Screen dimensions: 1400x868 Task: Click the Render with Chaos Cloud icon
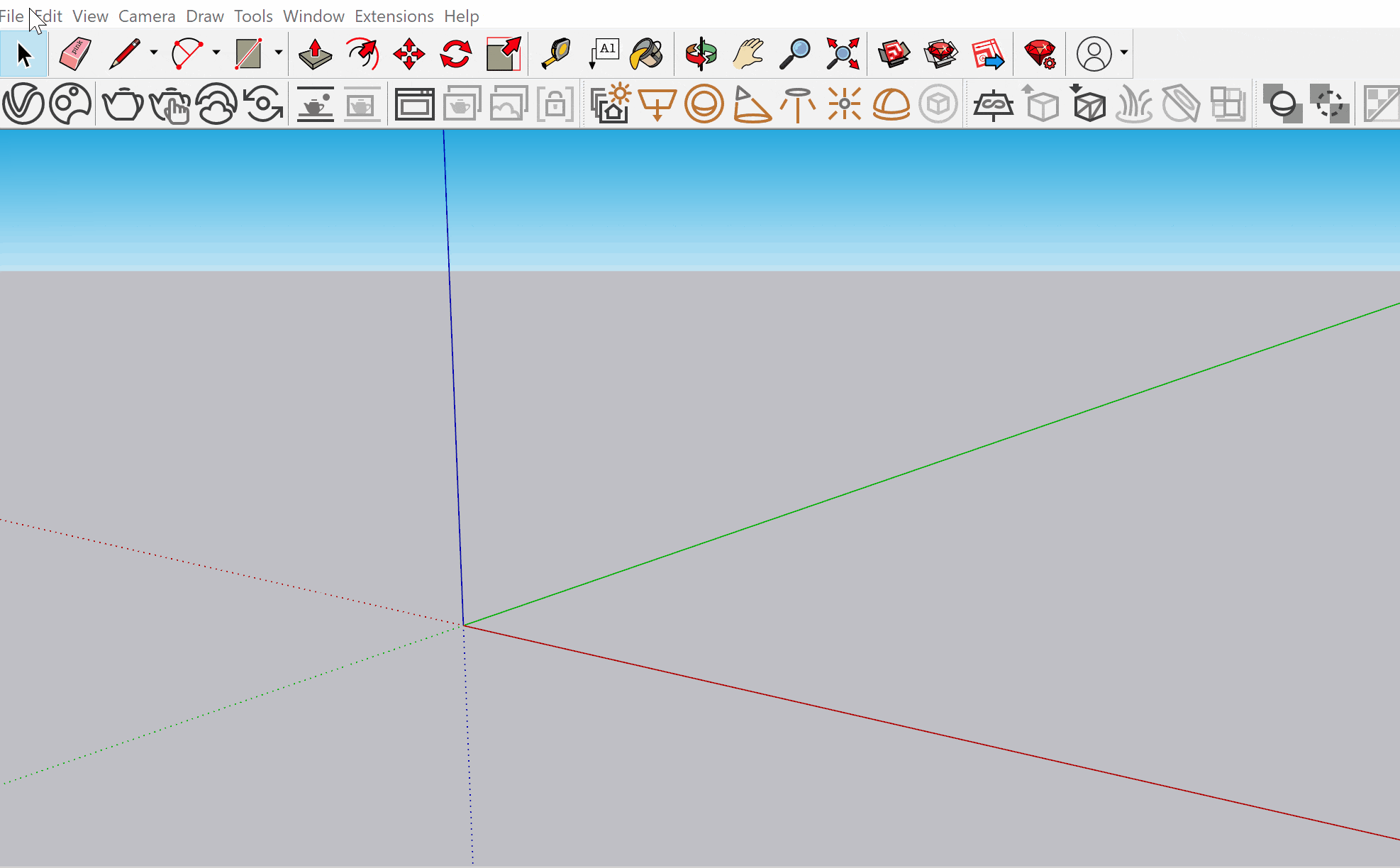tap(216, 104)
